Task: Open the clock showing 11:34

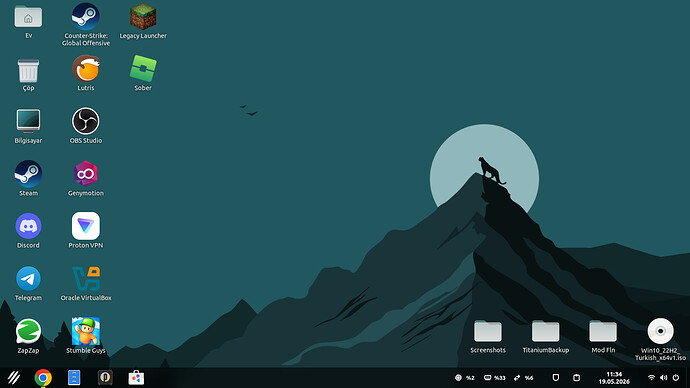Action: click(x=614, y=377)
